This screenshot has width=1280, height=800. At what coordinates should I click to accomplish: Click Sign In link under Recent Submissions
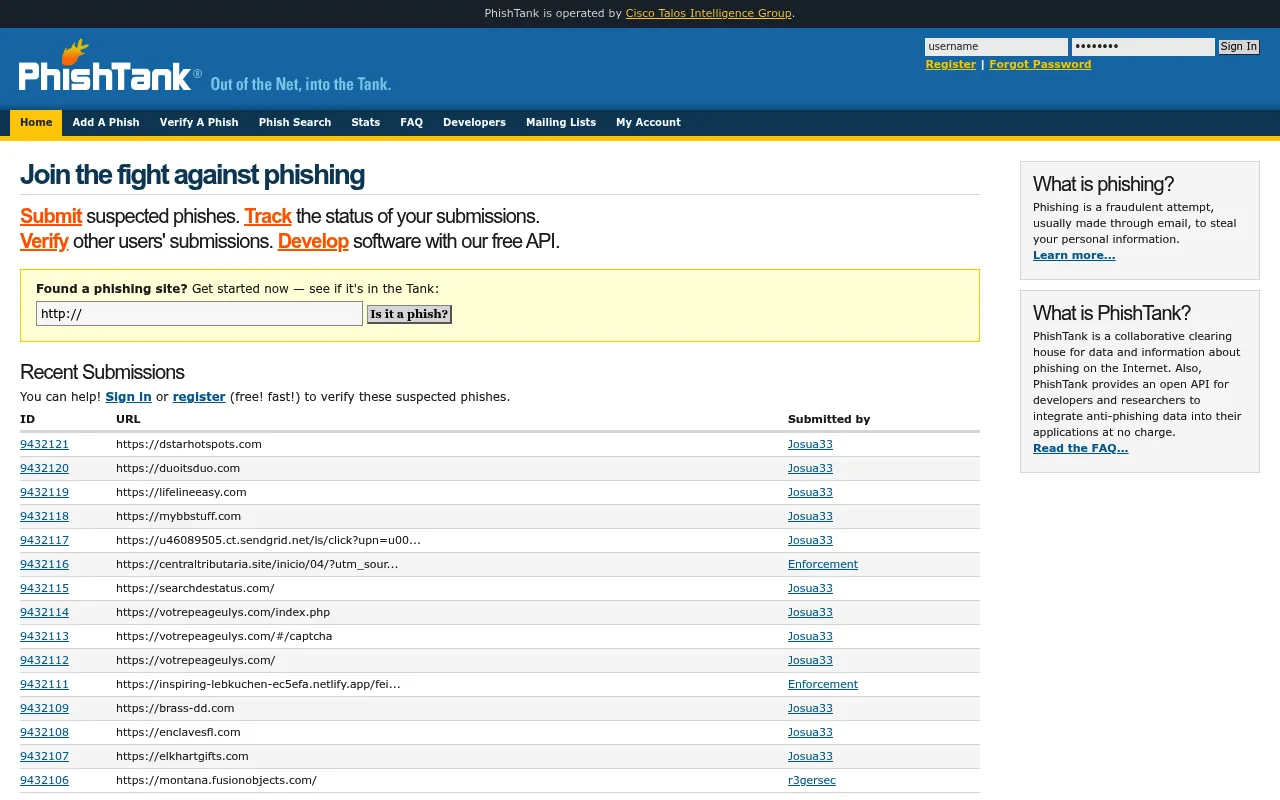click(x=128, y=397)
